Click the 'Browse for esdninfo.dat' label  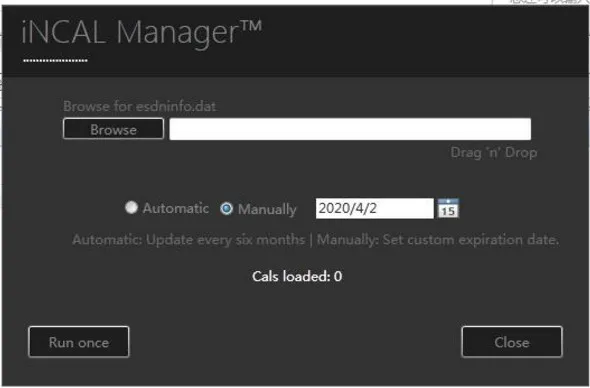[139, 107]
